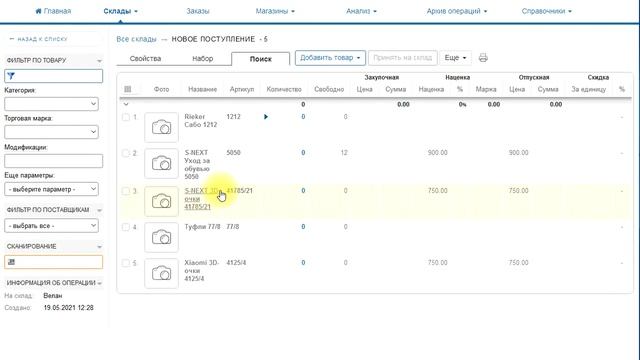Screen dimensions: 640x360
Task: Click the photo placeholder for Xiaomi 3D-очки
Action: pos(161,273)
